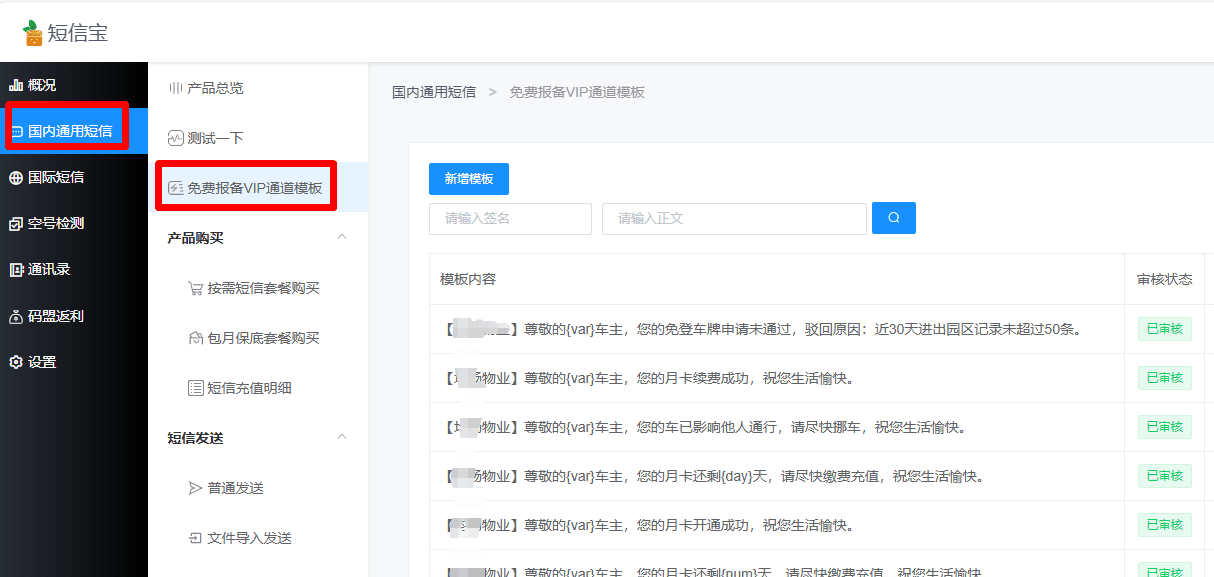Screen dimensions: 1214x577
Task: Collapse the 短信发送 section
Action: tap(342, 437)
